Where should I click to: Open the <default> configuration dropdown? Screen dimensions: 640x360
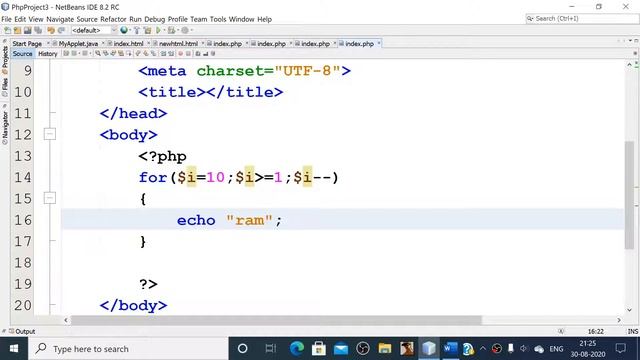coord(94,30)
